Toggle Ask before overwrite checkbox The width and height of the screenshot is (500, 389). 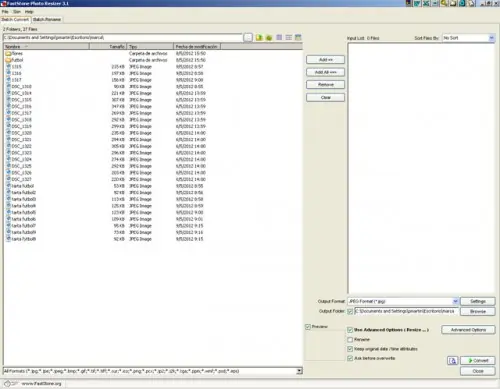coord(350,358)
